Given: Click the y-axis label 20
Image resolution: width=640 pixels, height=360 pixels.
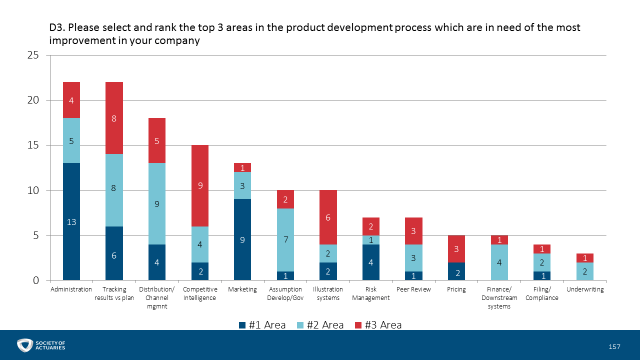Looking at the screenshot, I should pyautogui.click(x=33, y=100).
